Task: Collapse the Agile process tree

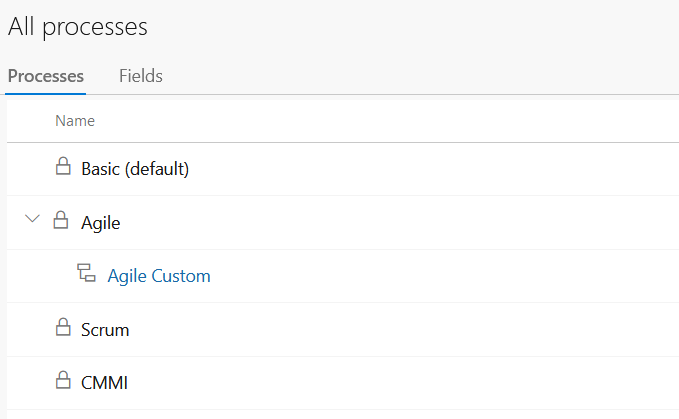Action: 32,219
